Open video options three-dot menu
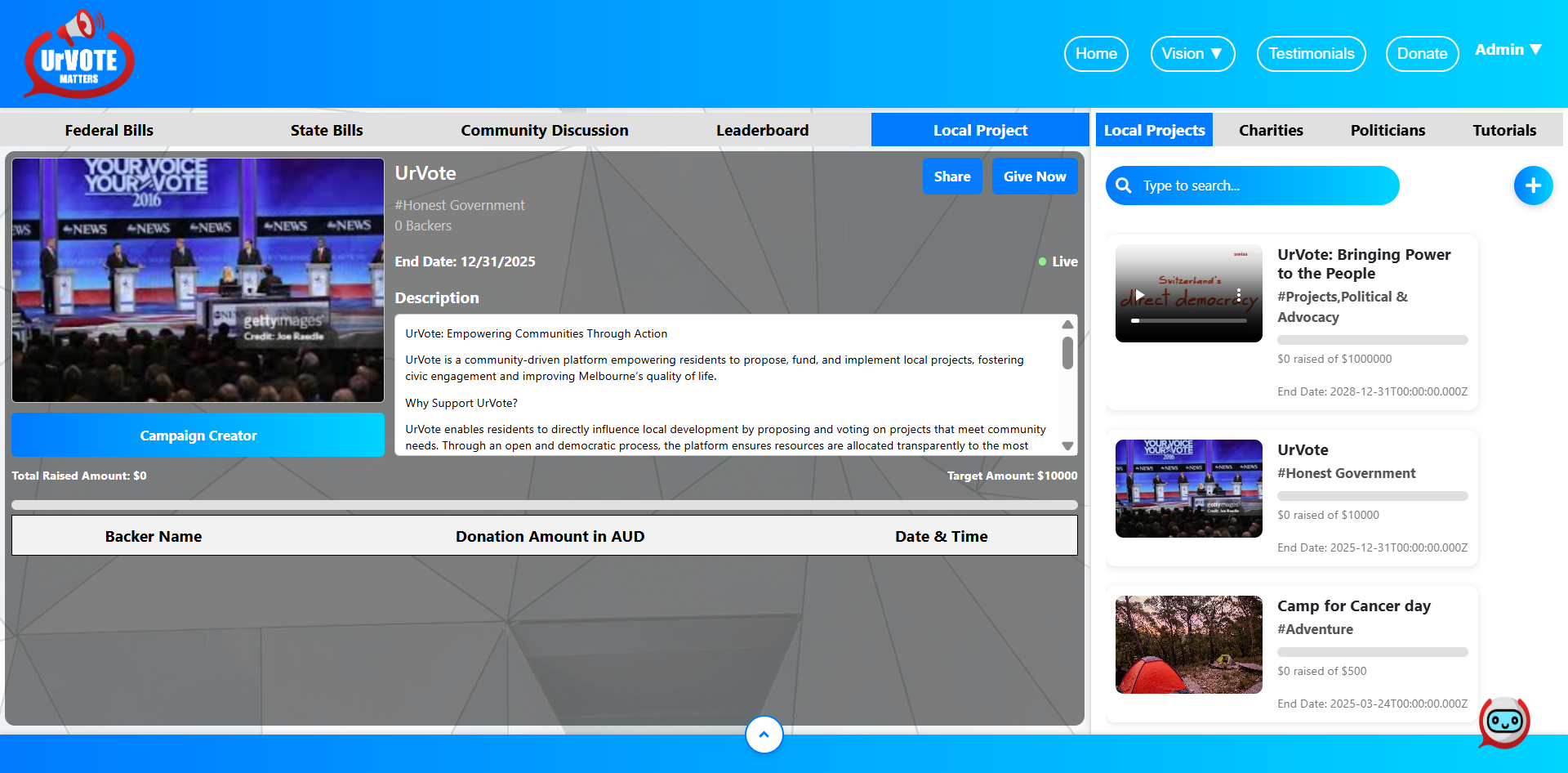The width and height of the screenshot is (1568, 773). click(1239, 295)
